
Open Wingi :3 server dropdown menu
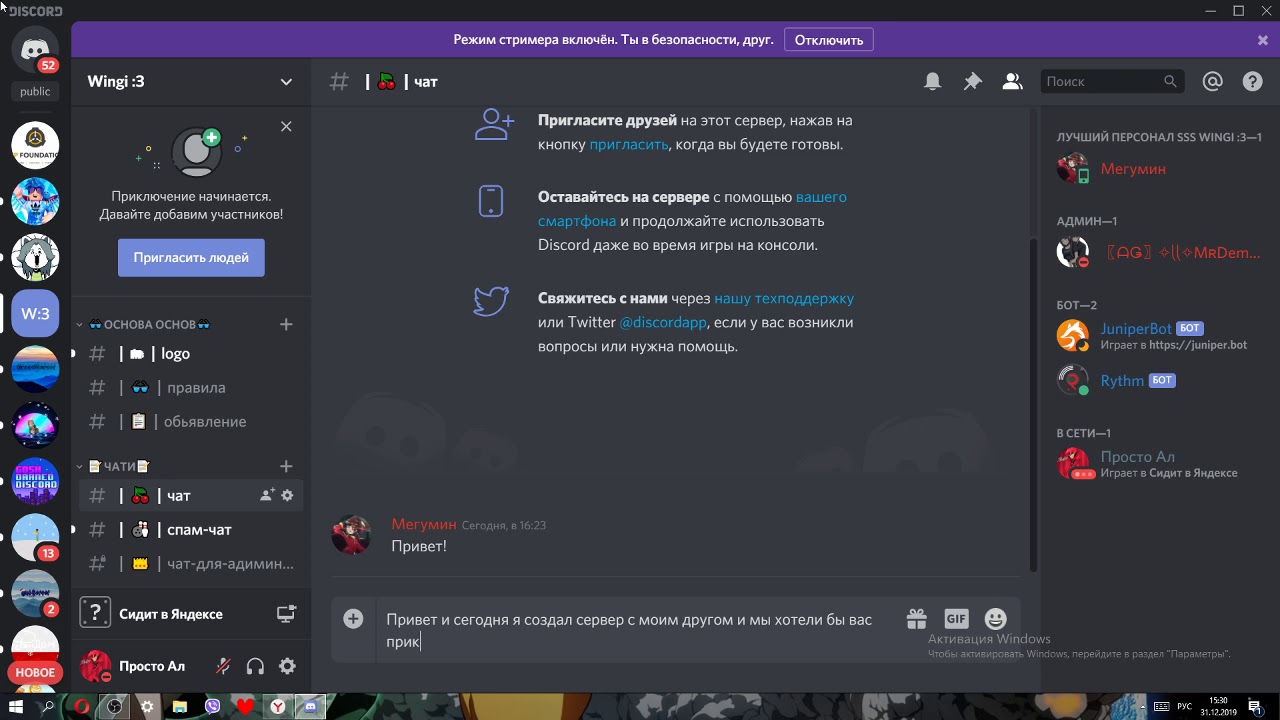(286, 82)
